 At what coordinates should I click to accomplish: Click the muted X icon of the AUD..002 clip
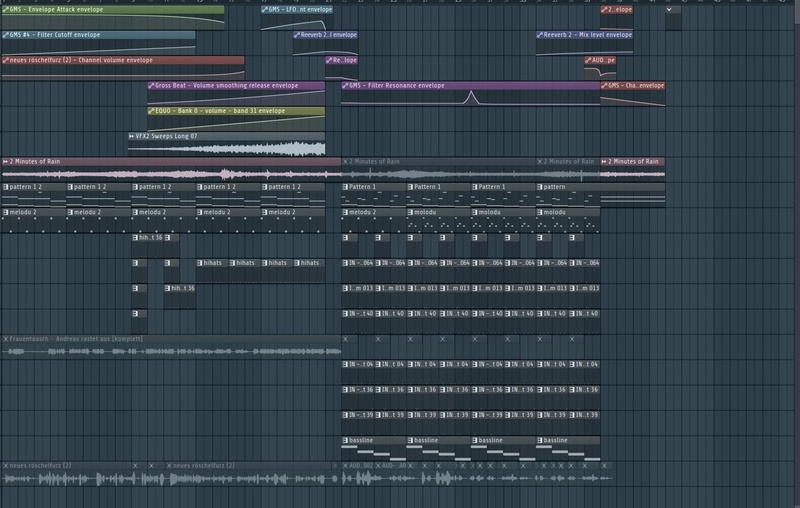pyautogui.click(x=345, y=466)
